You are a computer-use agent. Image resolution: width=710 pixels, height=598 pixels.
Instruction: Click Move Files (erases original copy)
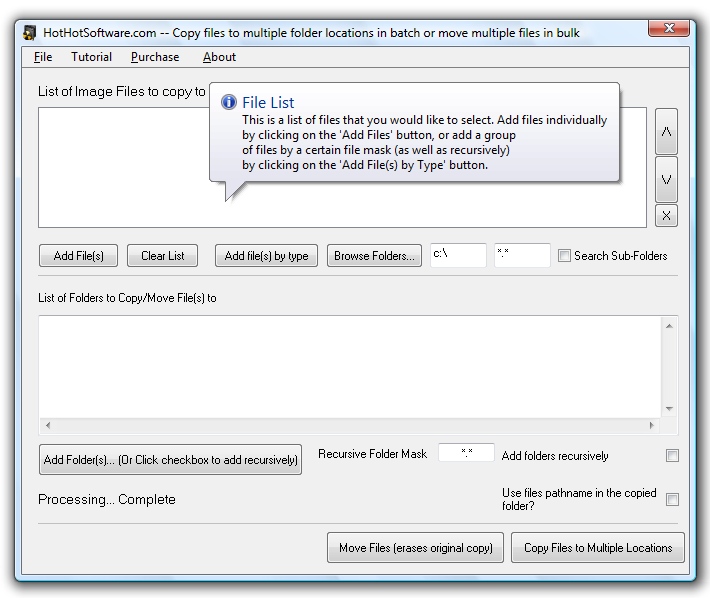tap(415, 548)
